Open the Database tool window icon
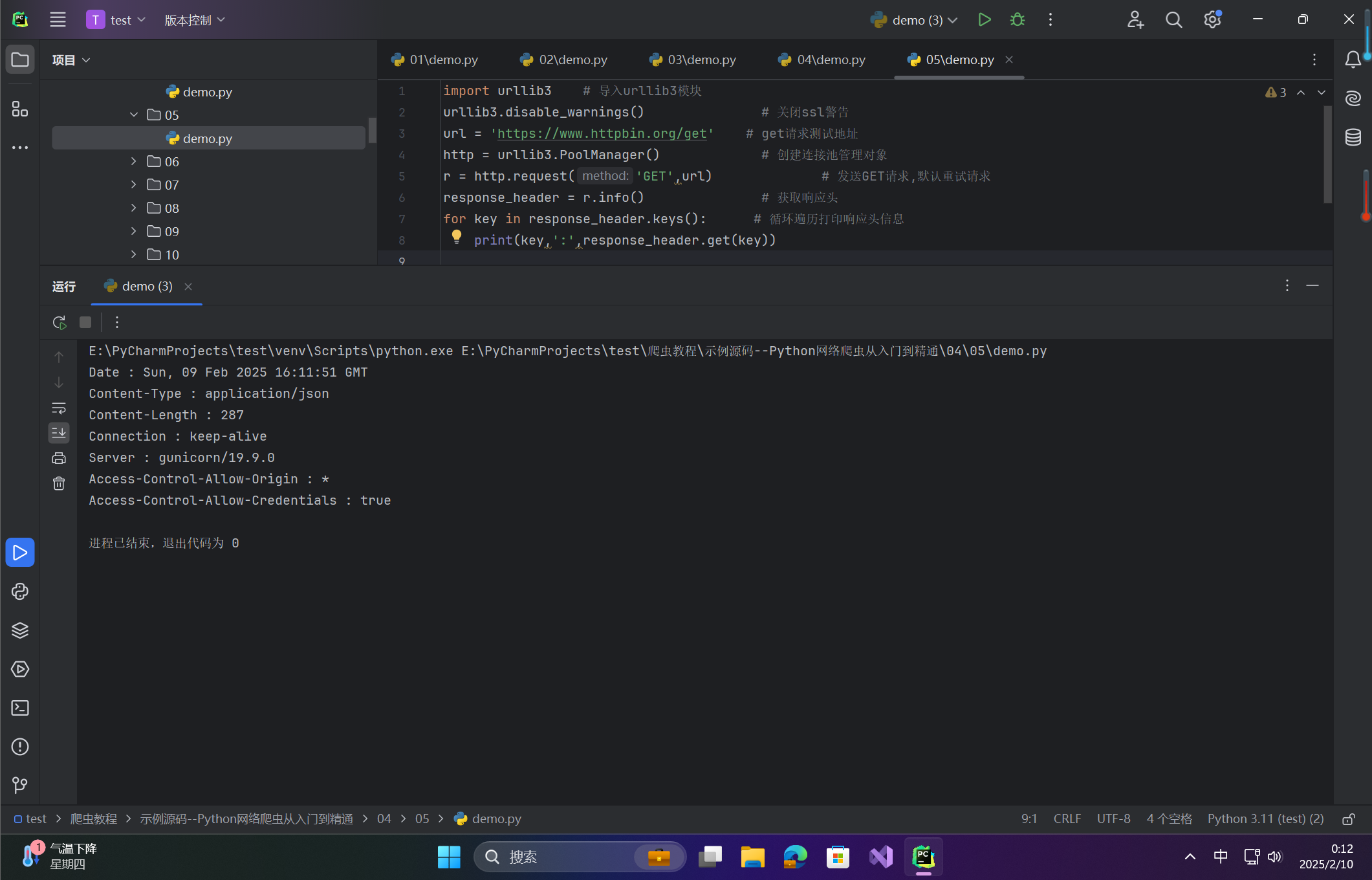The width and height of the screenshot is (1372, 880). point(1353,137)
